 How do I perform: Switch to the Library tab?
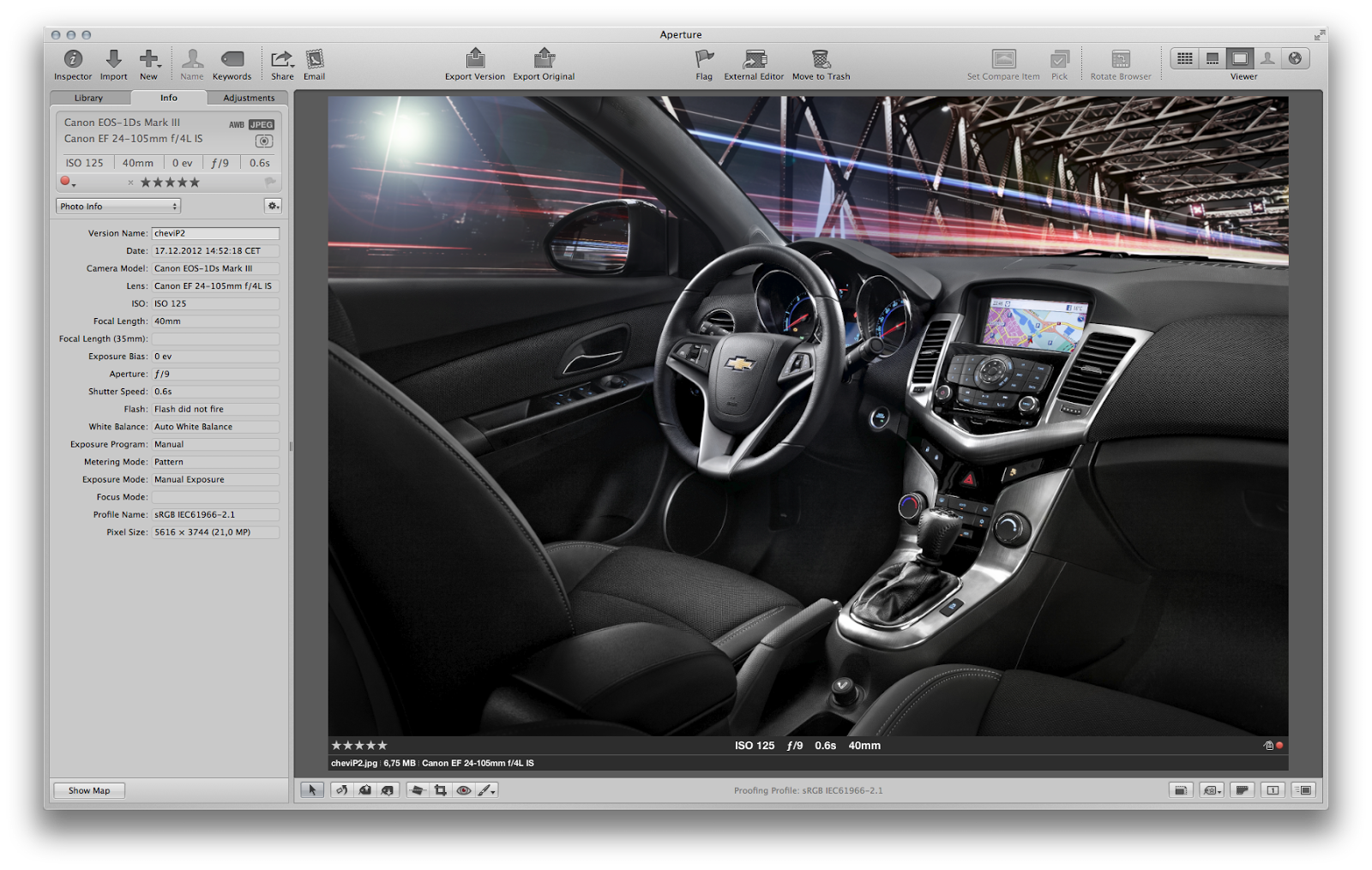(x=88, y=98)
